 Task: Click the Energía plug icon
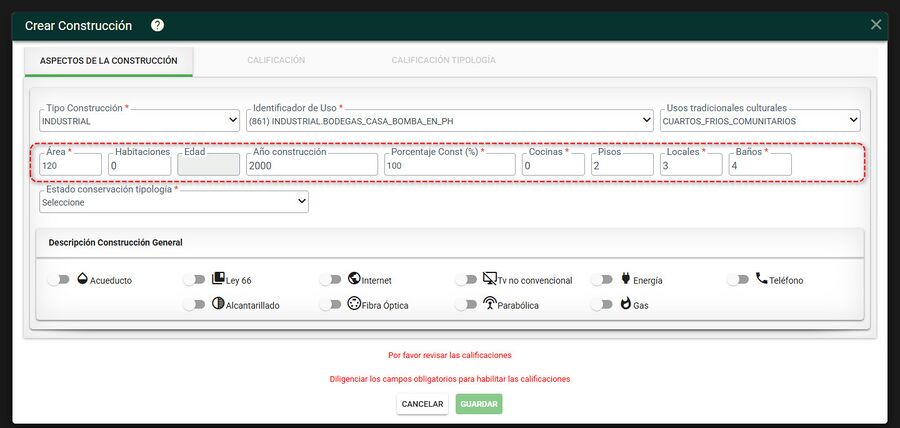point(626,278)
